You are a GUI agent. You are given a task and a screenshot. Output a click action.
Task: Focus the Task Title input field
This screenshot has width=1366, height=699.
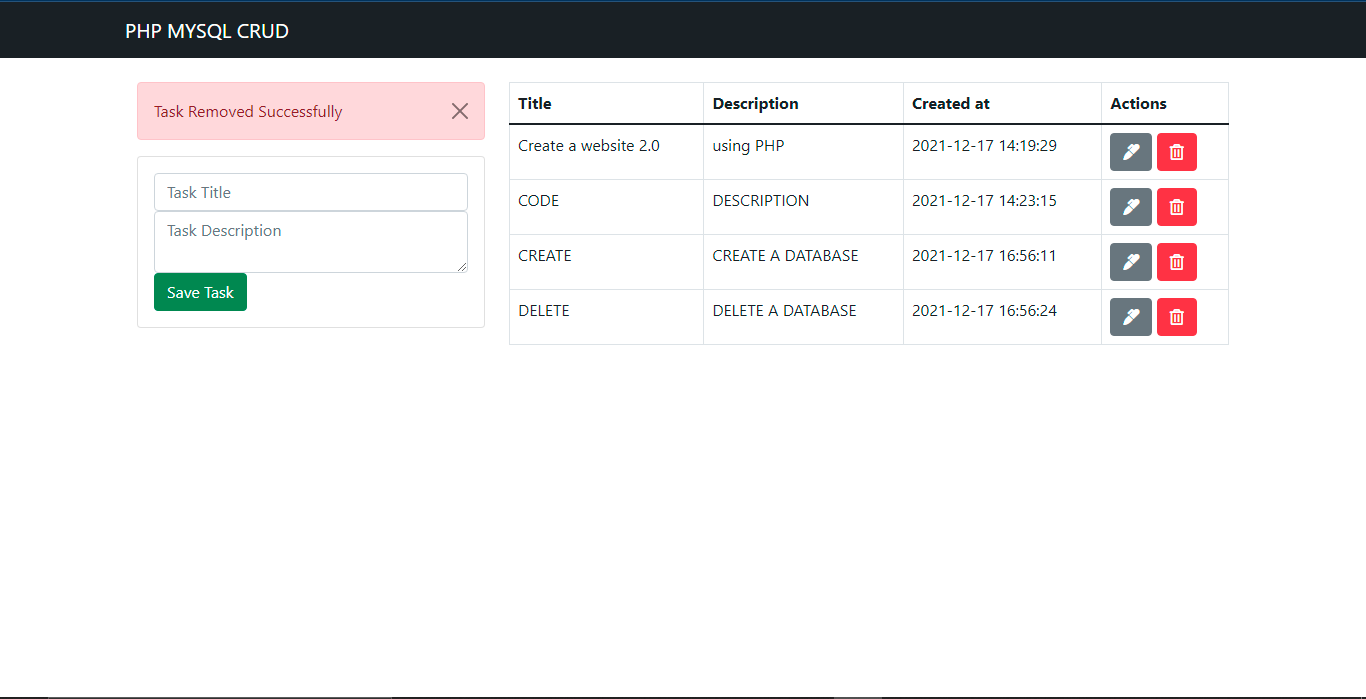[311, 192]
